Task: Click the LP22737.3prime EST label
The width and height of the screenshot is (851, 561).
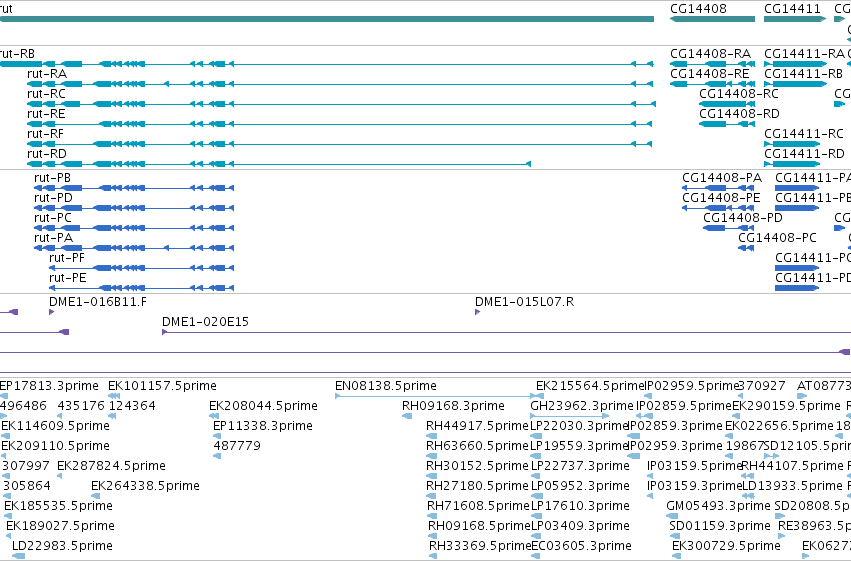Action: (580, 466)
